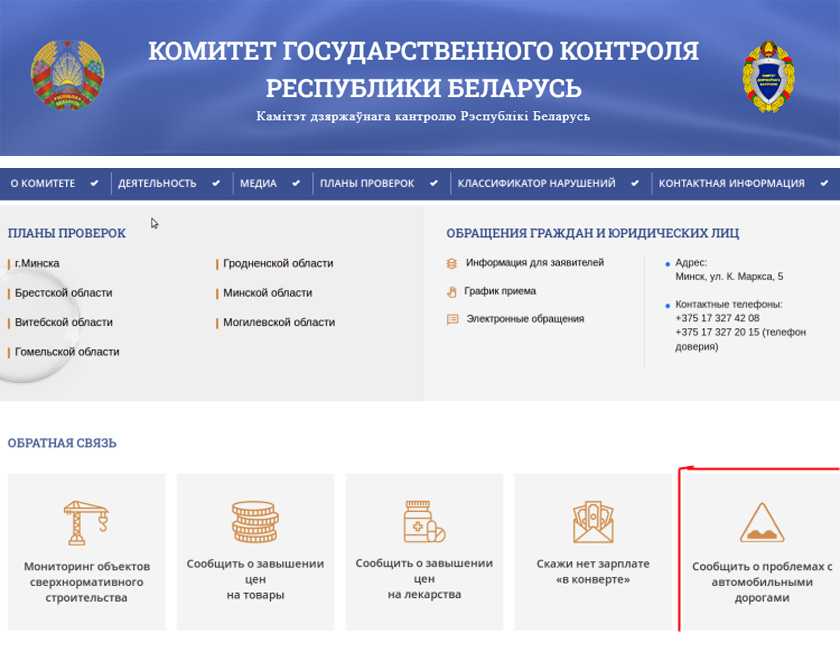Expand the МЕДИА dropdown arrow

[297, 184]
